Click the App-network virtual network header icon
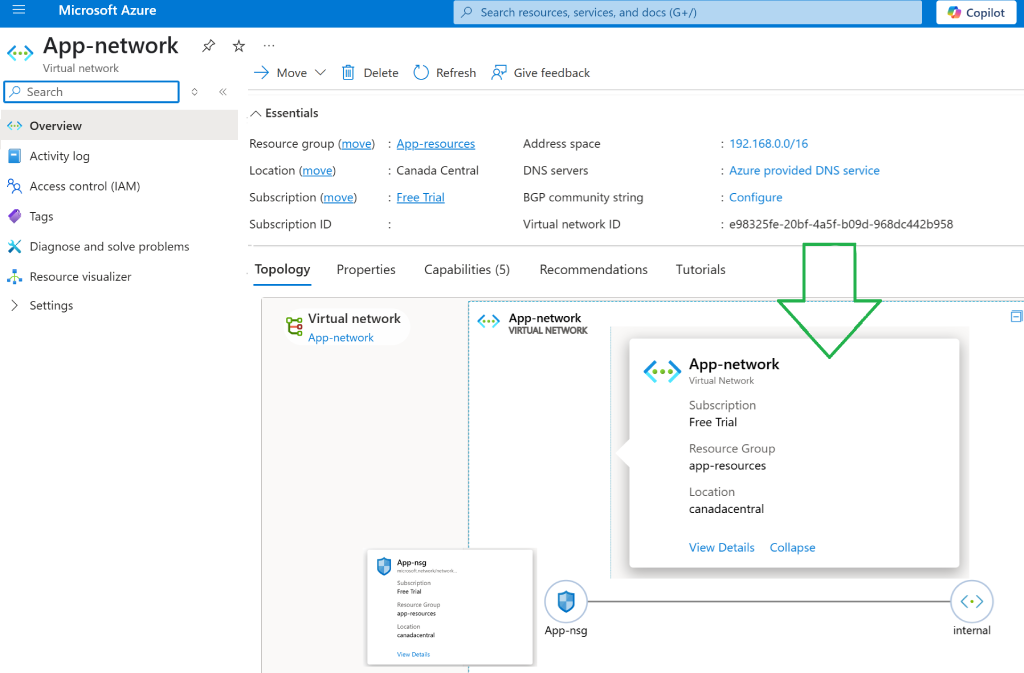 click(488, 321)
